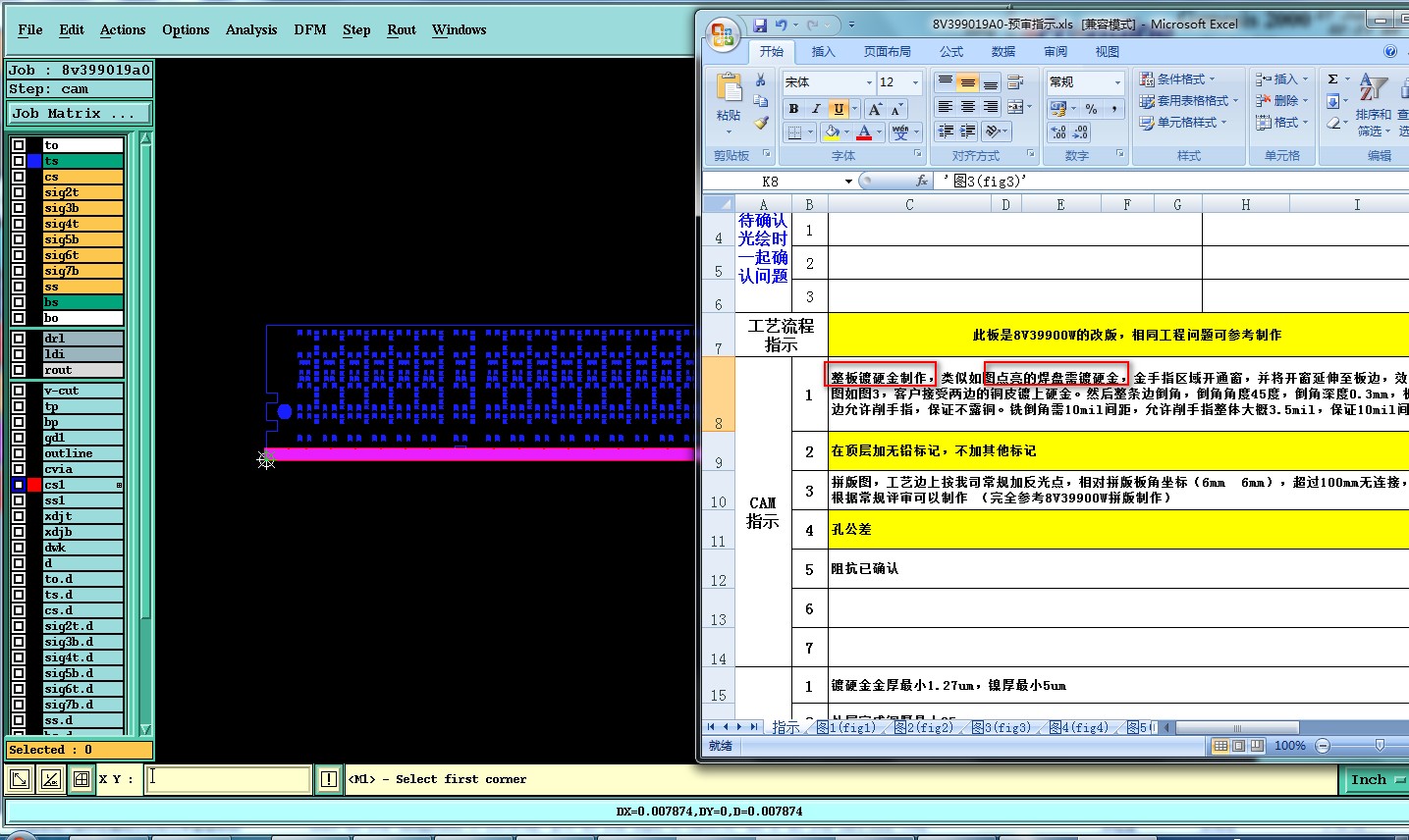Click the Save icon in Excel quick access
Image resolution: width=1409 pixels, height=840 pixels.
coord(760,26)
